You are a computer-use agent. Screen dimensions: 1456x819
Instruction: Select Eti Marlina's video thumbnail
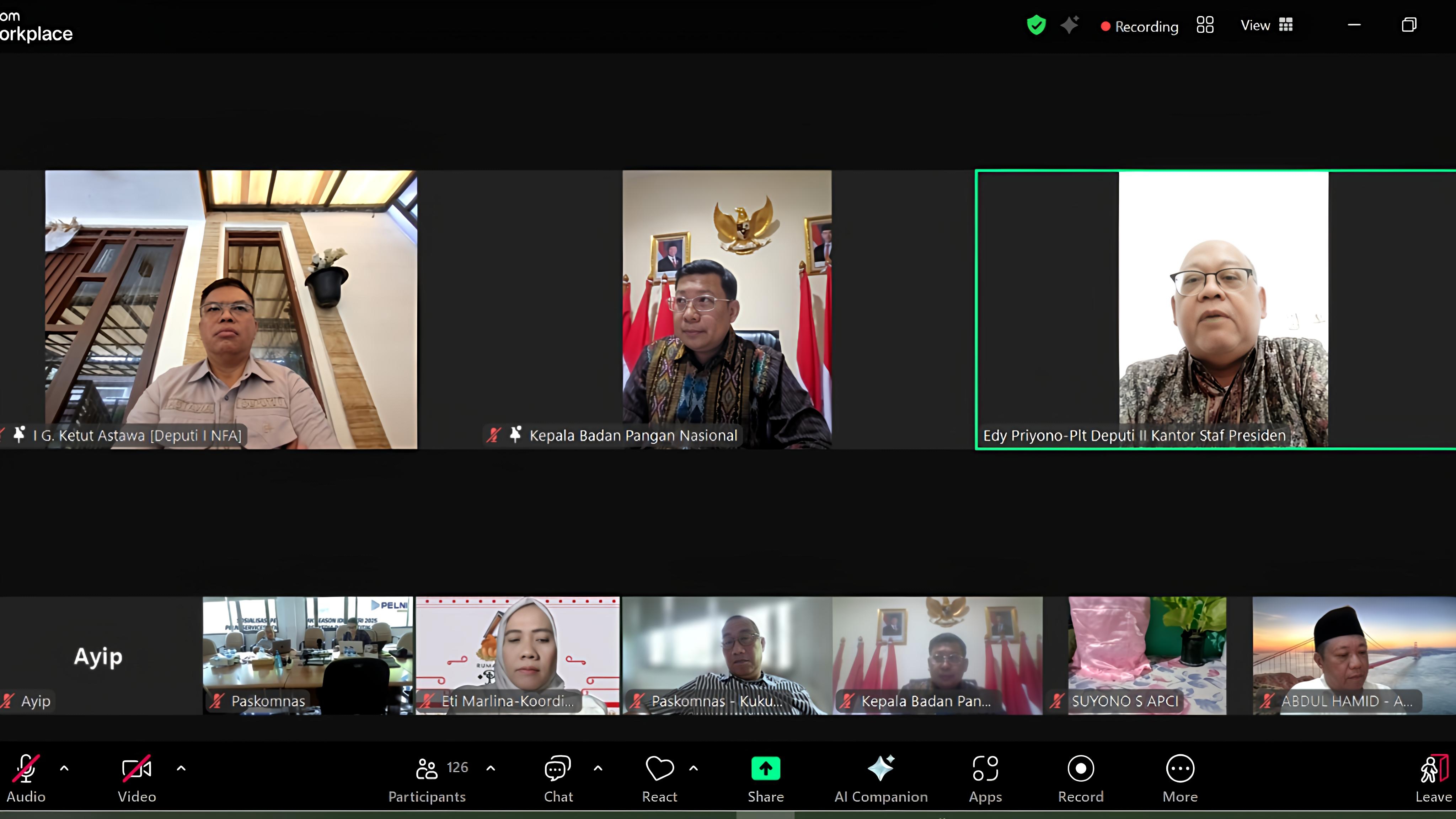pos(517,655)
